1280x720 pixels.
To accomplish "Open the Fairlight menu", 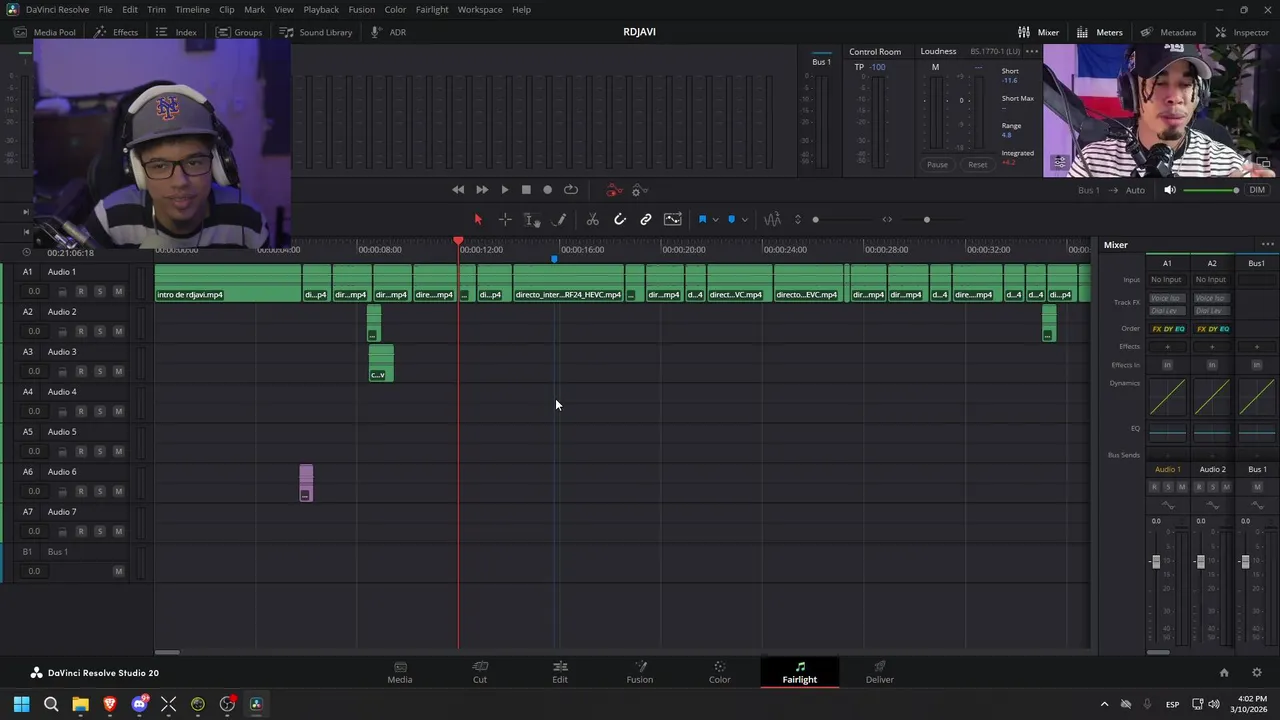I will 432,9.
